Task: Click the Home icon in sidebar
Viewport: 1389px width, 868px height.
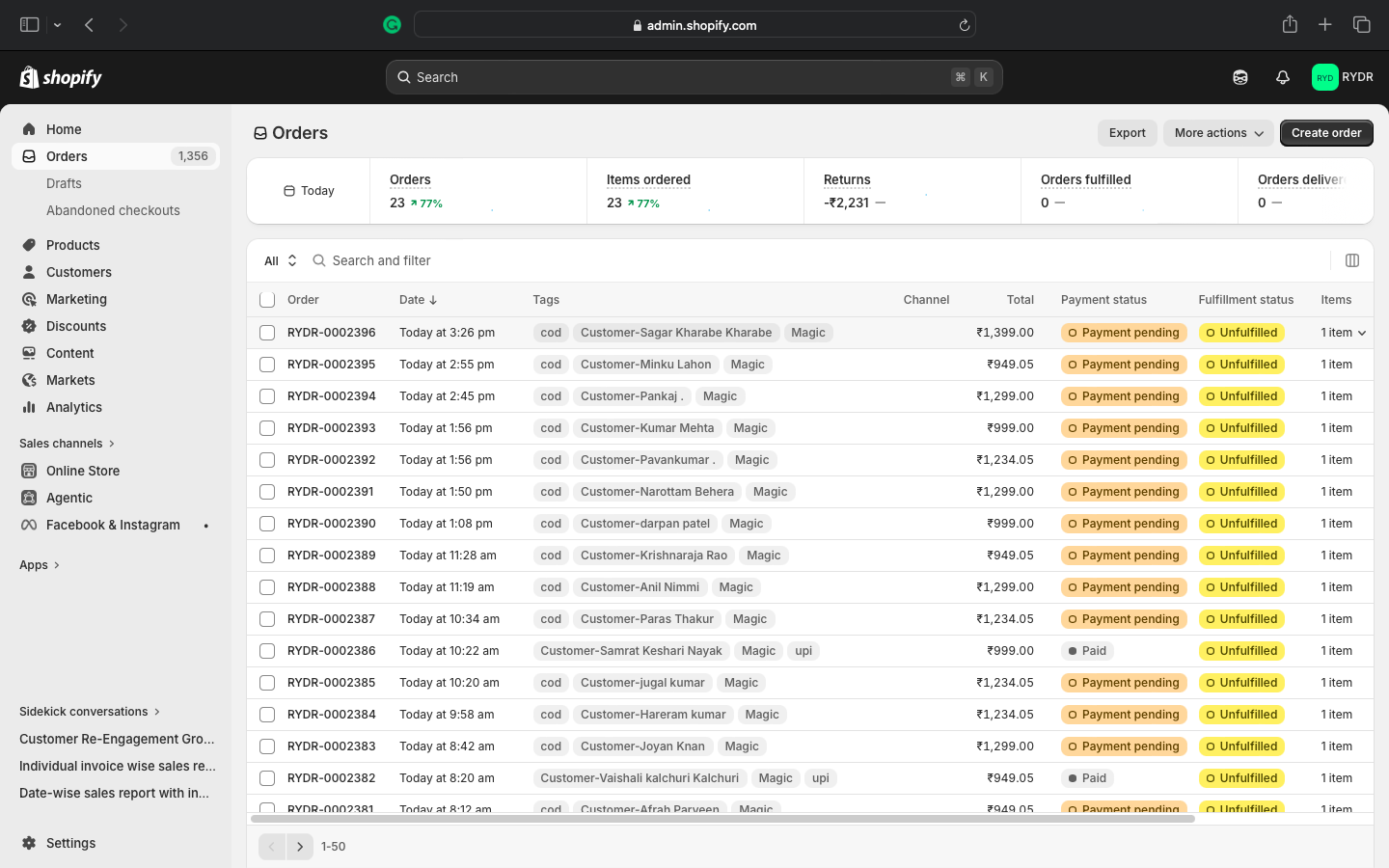Action: pos(29,129)
